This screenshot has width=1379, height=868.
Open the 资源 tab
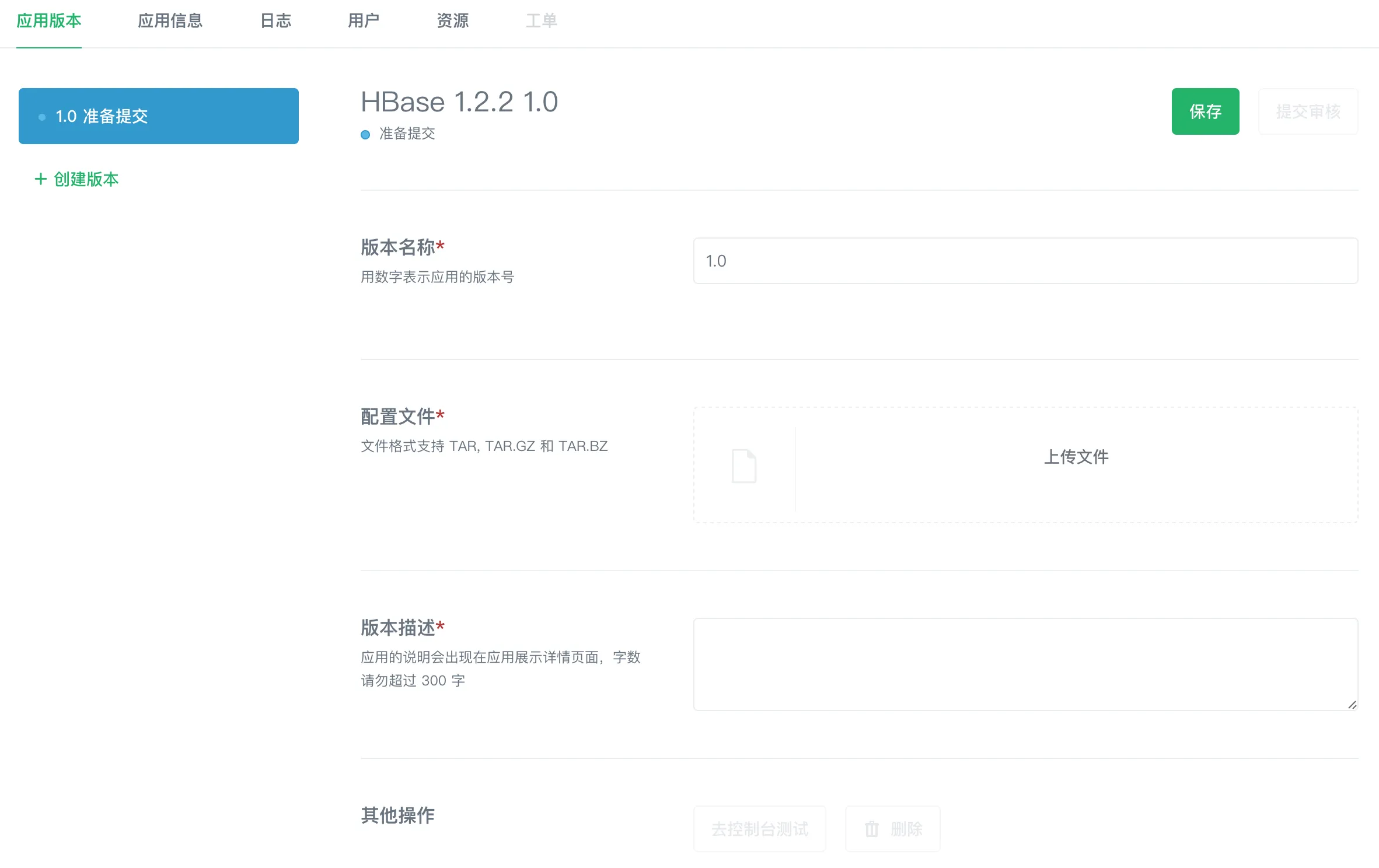pyautogui.click(x=452, y=20)
